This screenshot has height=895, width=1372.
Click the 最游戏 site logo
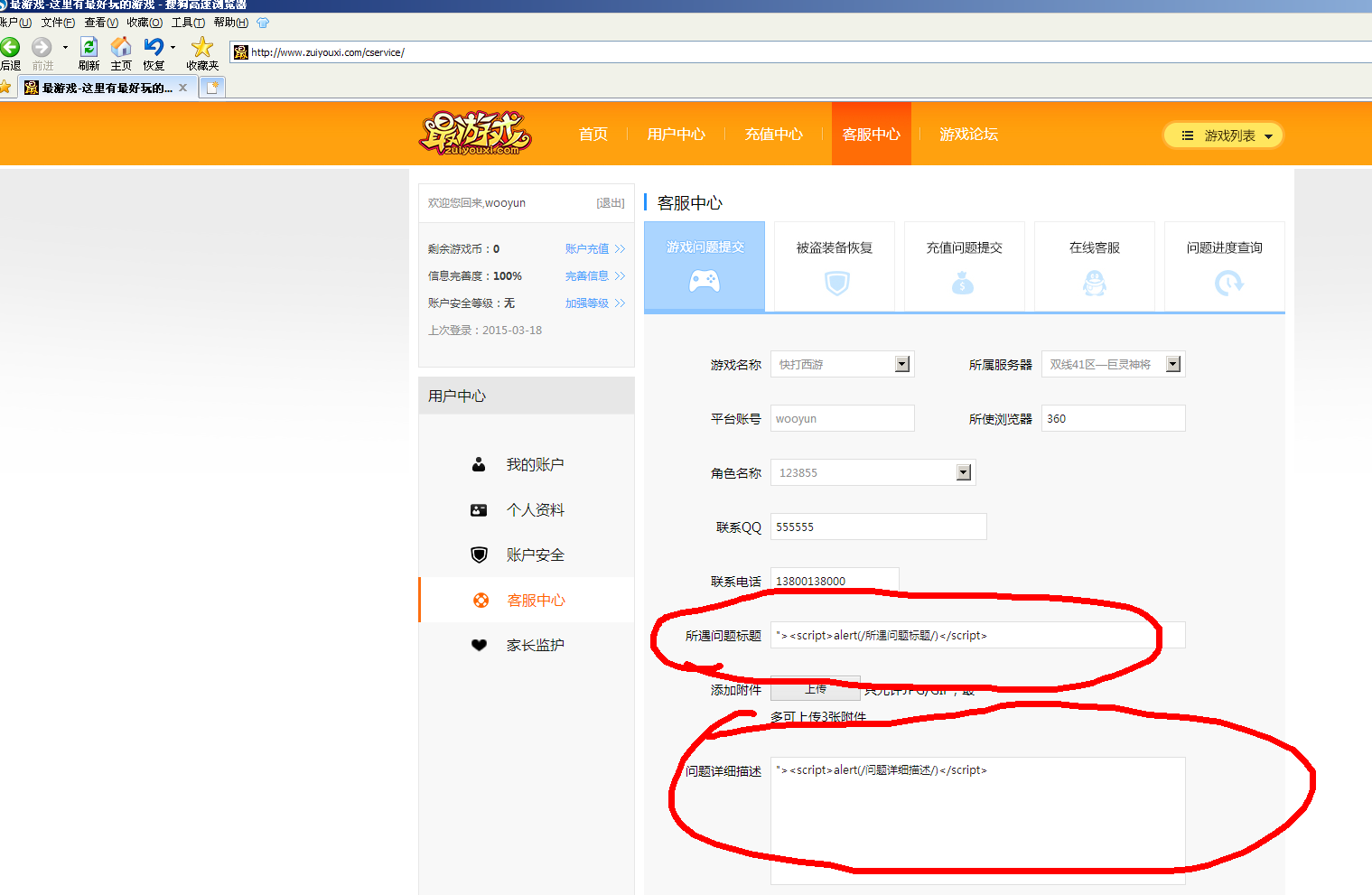(x=475, y=134)
